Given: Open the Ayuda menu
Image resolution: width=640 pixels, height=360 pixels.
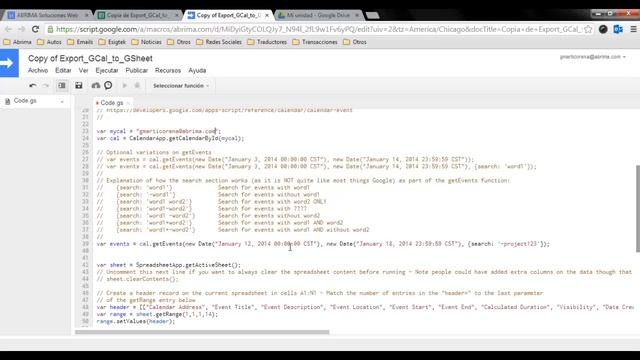Looking at the screenshot, I should [197, 71].
